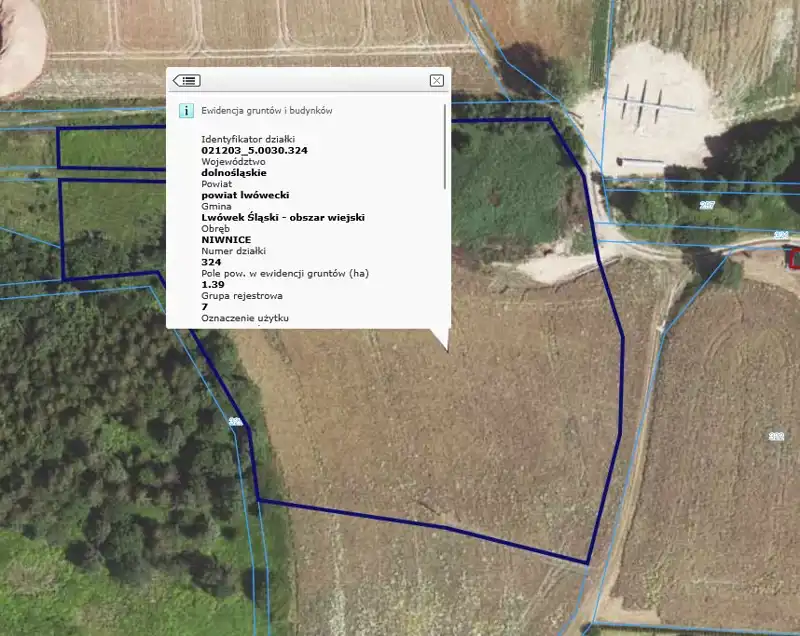
Task: Select the "Ewidencja gruntów i budynków" heading
Action: 267,111
